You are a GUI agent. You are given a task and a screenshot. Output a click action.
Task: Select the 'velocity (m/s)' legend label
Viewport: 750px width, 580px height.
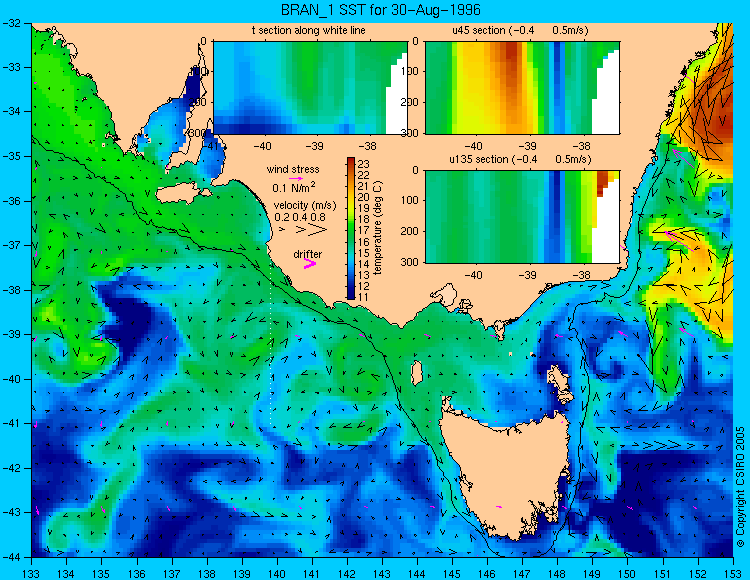(x=305, y=206)
